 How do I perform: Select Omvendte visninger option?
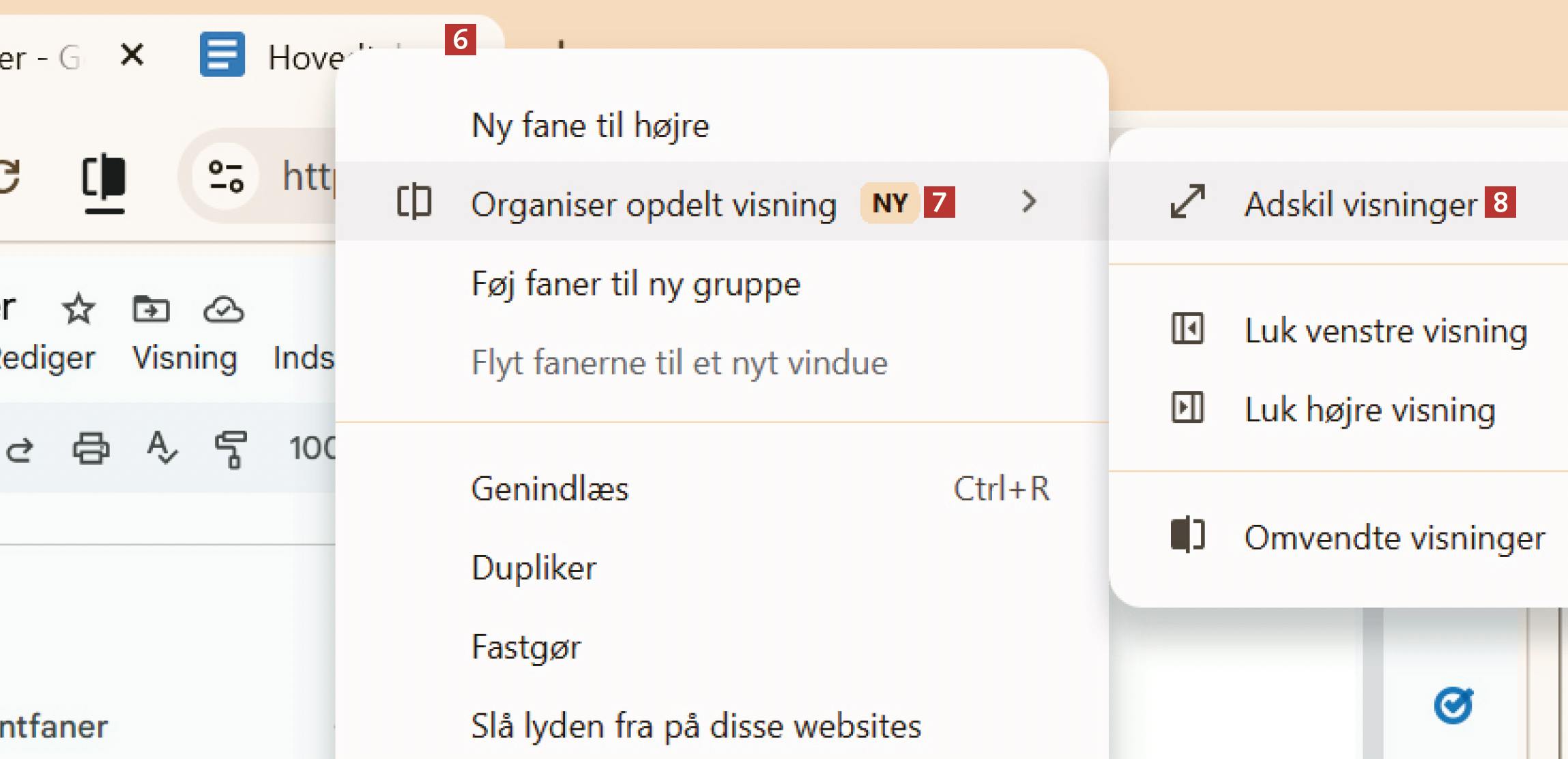(1394, 537)
